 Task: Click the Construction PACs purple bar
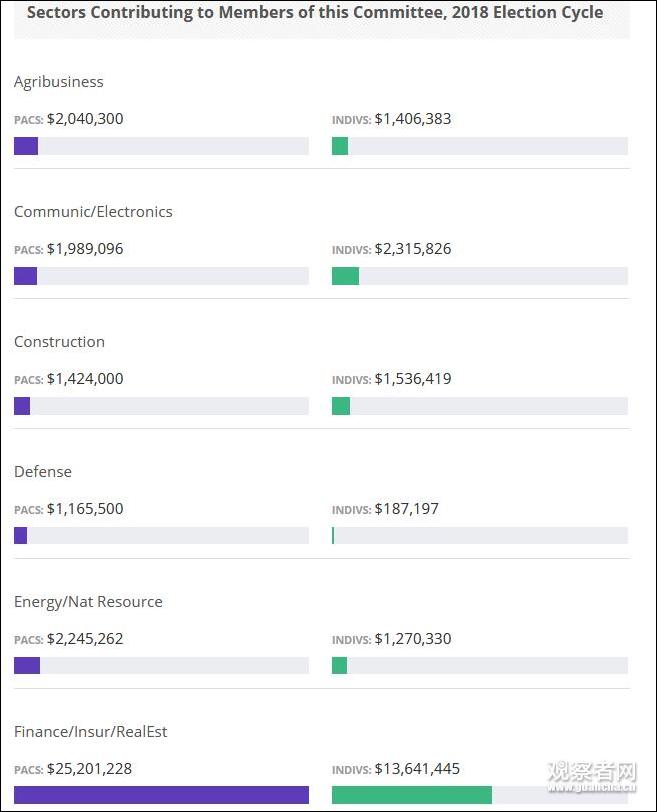point(22,406)
